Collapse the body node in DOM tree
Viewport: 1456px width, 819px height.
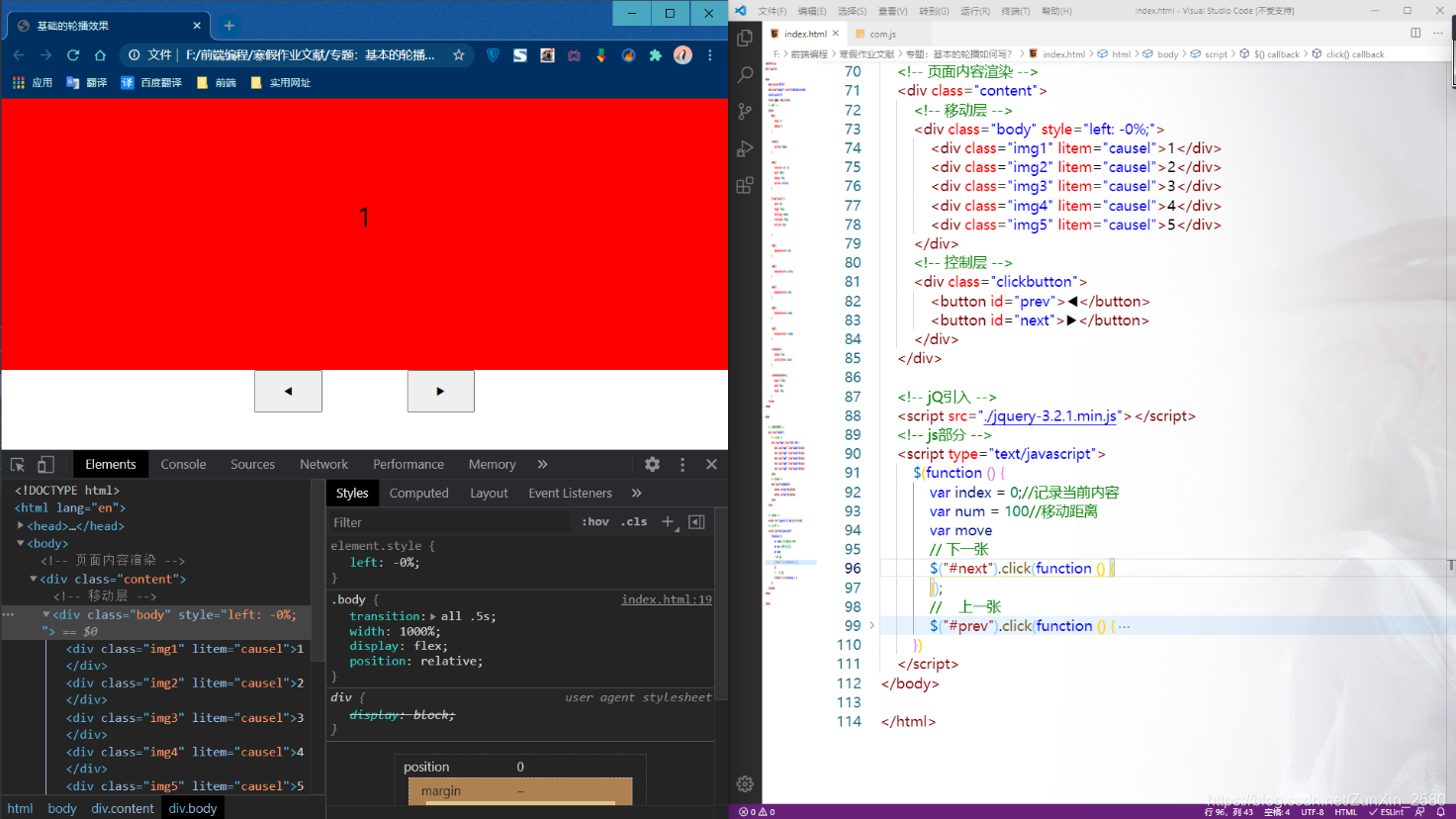point(21,543)
